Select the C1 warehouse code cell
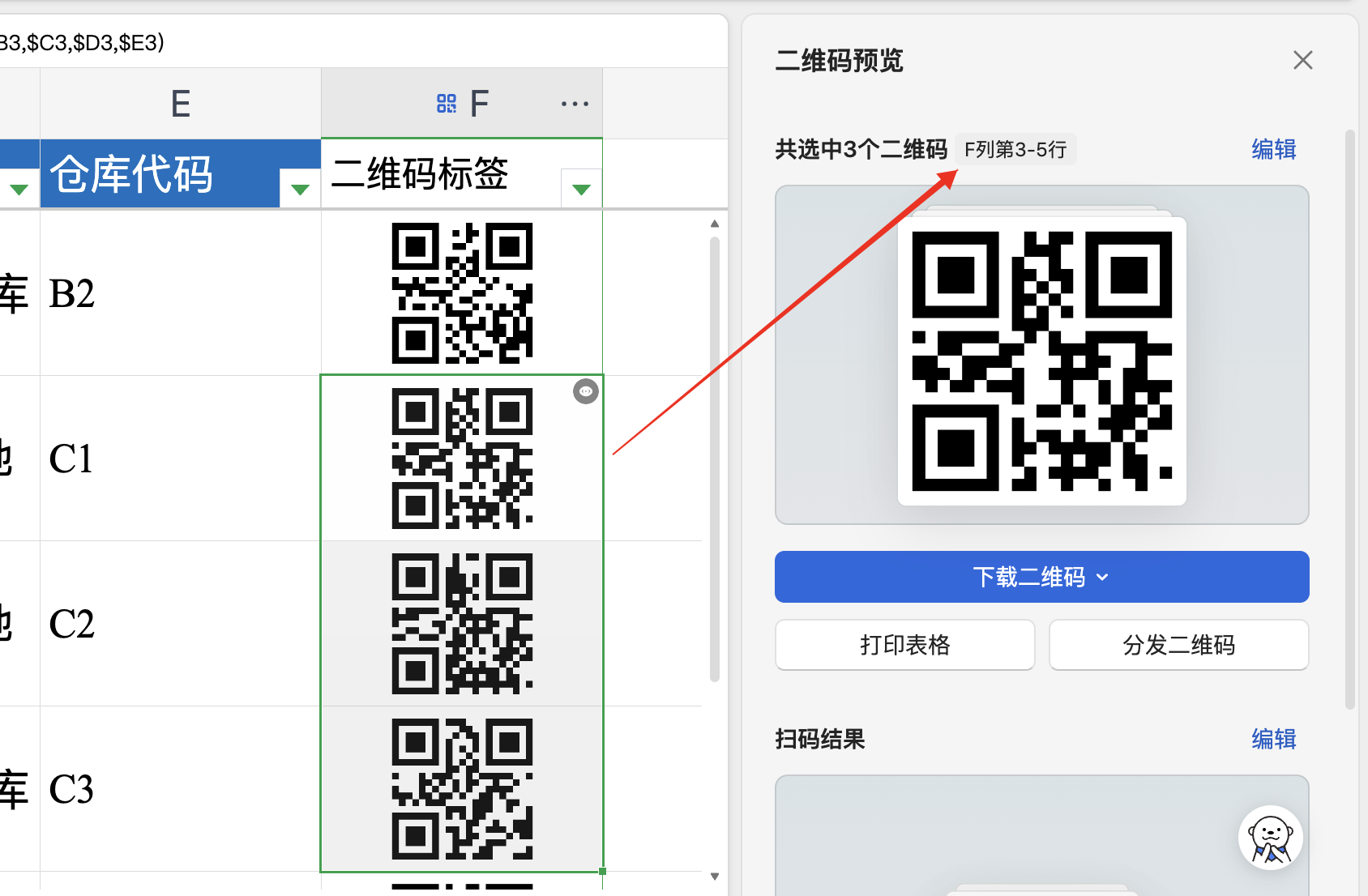 point(181,459)
